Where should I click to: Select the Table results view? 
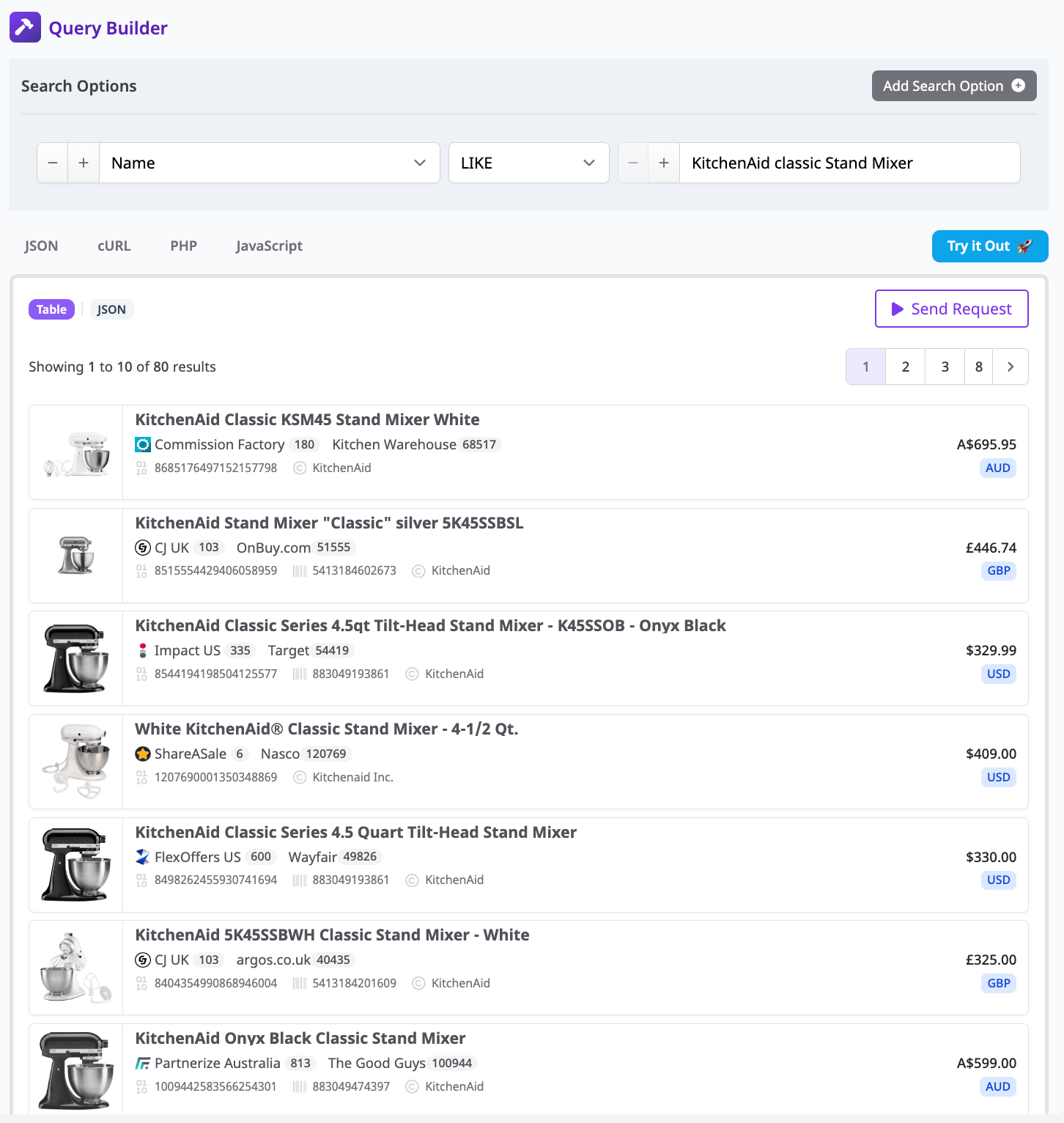51,309
